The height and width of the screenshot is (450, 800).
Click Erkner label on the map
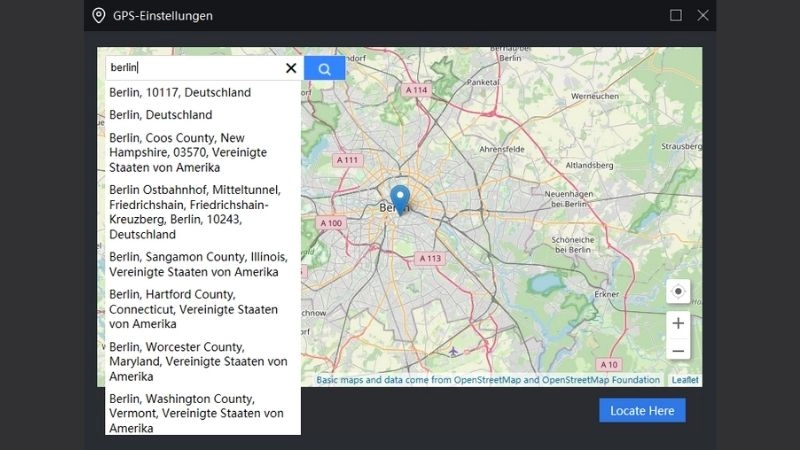click(x=606, y=294)
